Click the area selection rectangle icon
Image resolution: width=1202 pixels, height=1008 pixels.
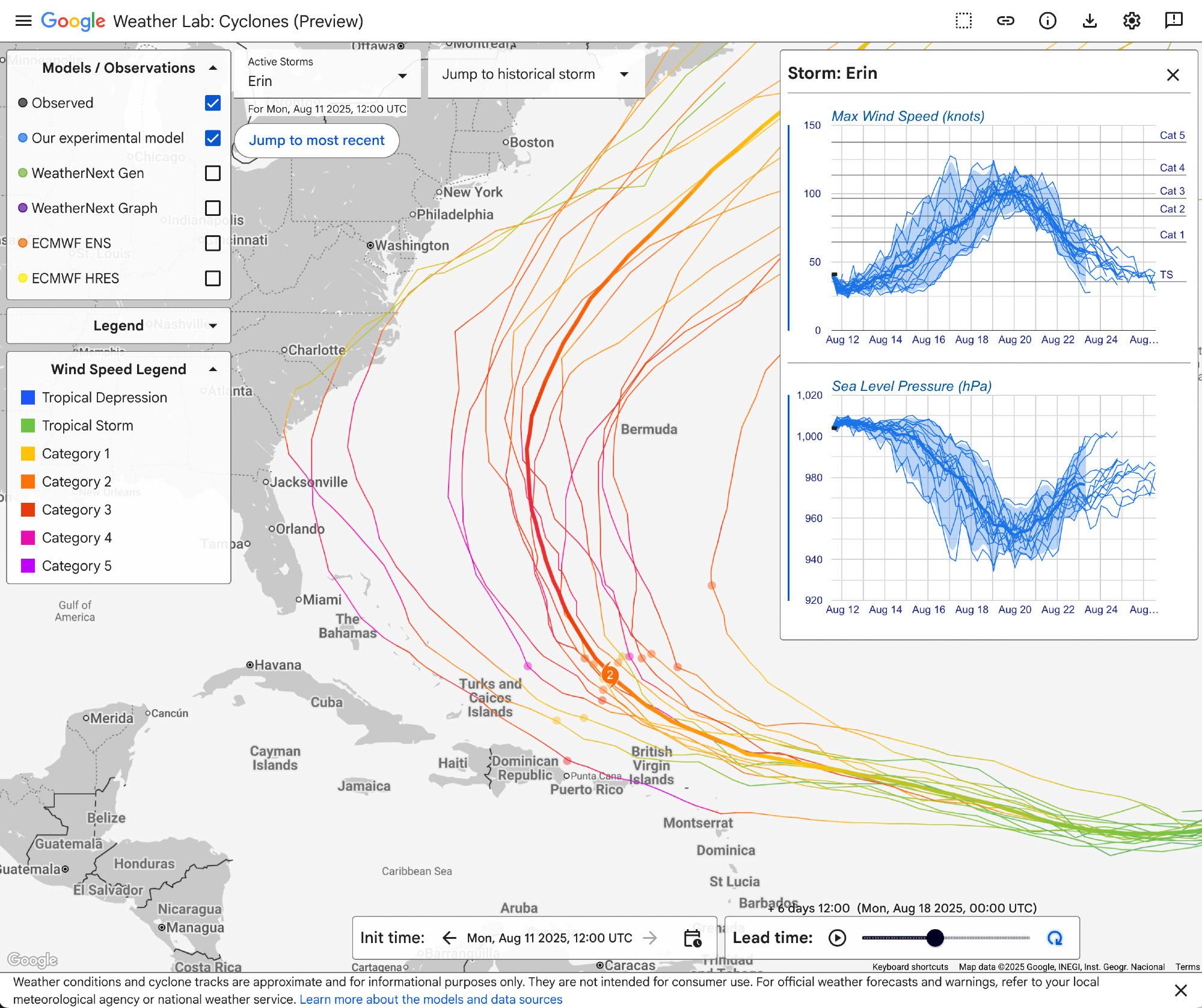coord(963,21)
